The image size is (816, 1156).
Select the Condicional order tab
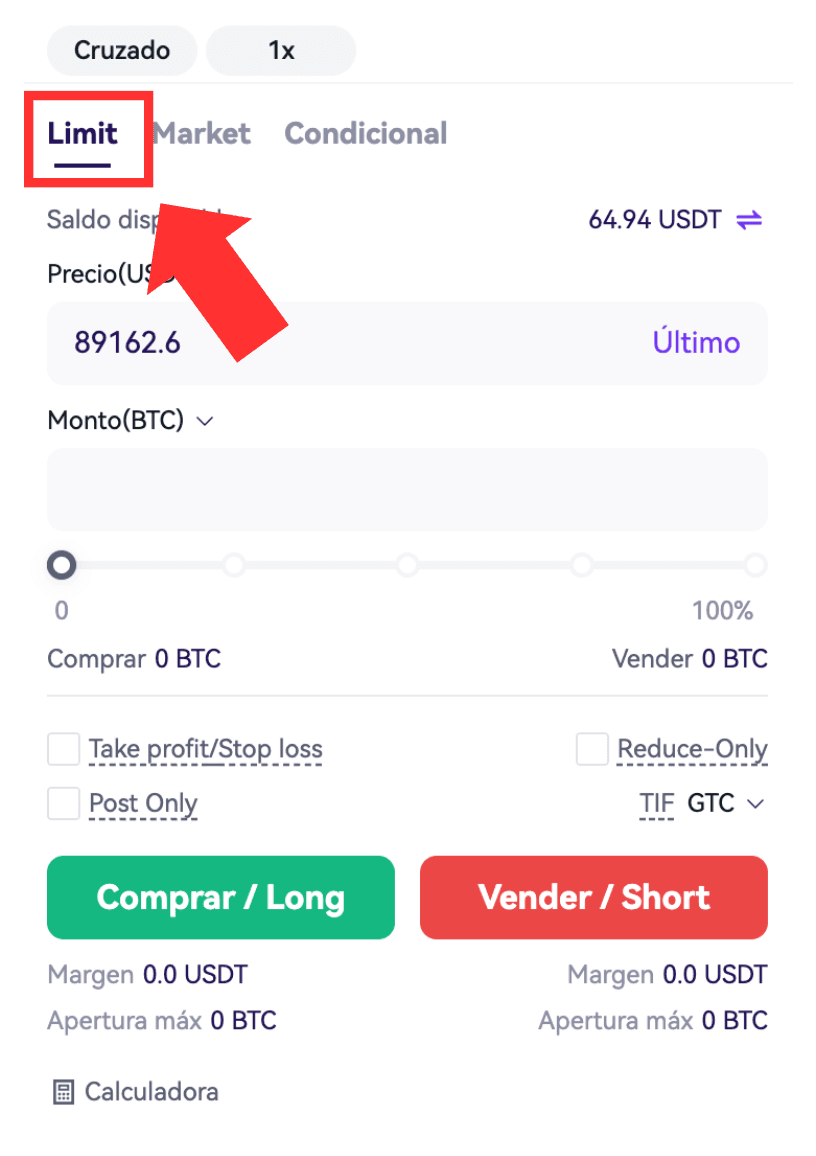(366, 133)
